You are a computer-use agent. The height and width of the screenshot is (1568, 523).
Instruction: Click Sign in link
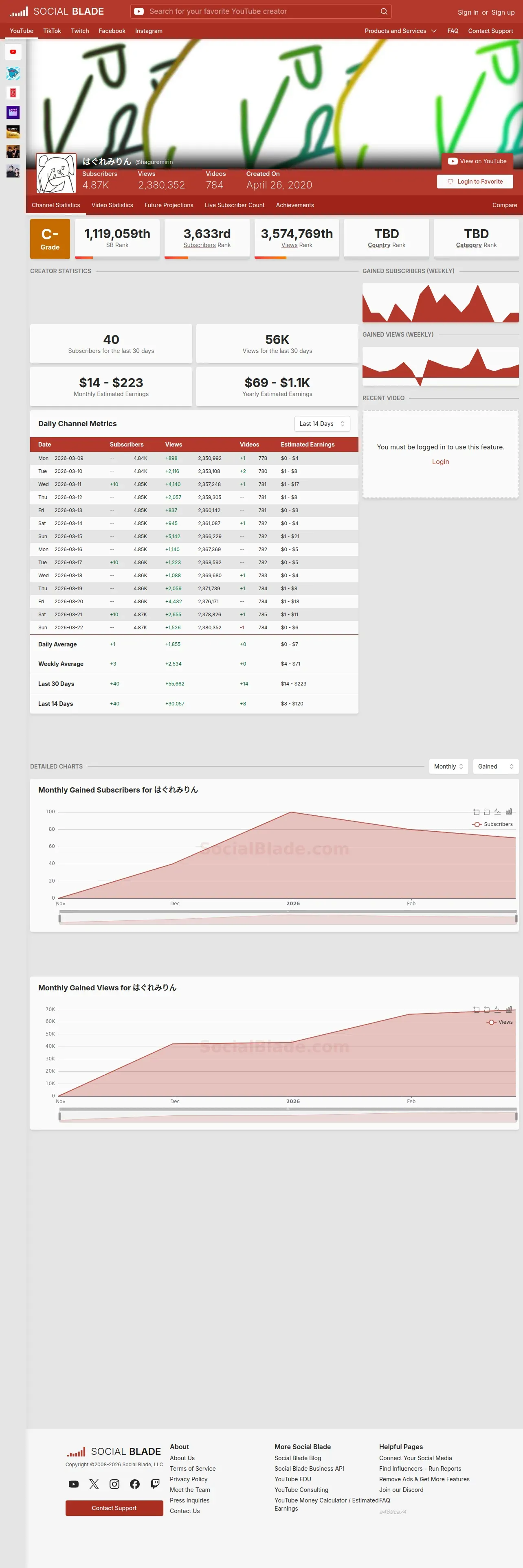click(468, 12)
